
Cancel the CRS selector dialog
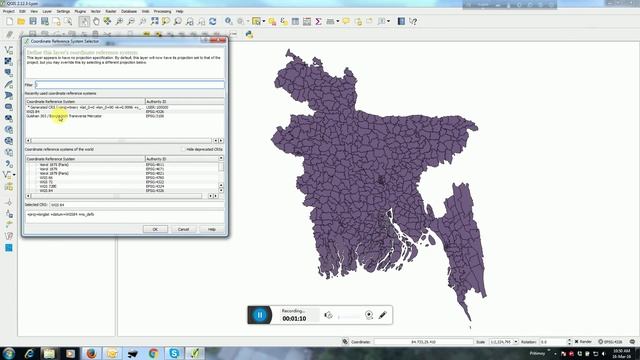click(x=183, y=229)
